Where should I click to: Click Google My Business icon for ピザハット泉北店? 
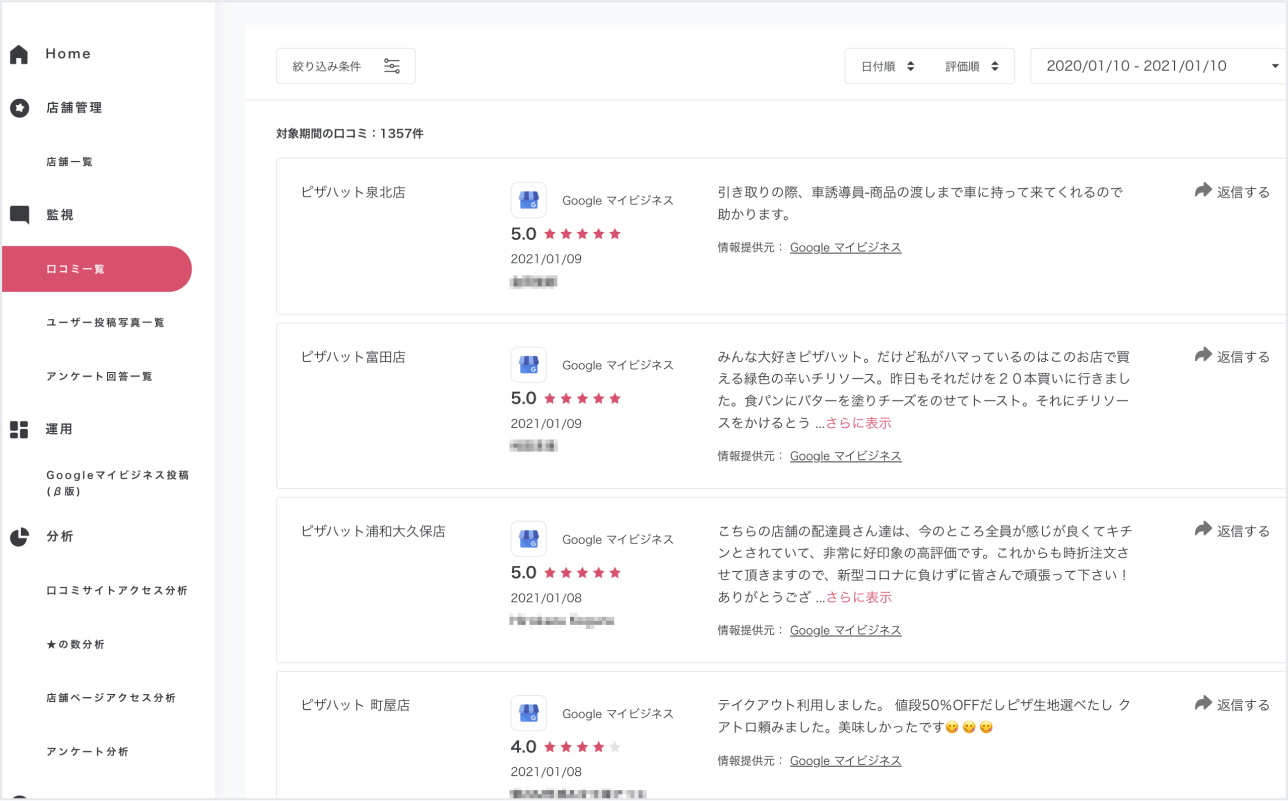pyautogui.click(x=528, y=200)
